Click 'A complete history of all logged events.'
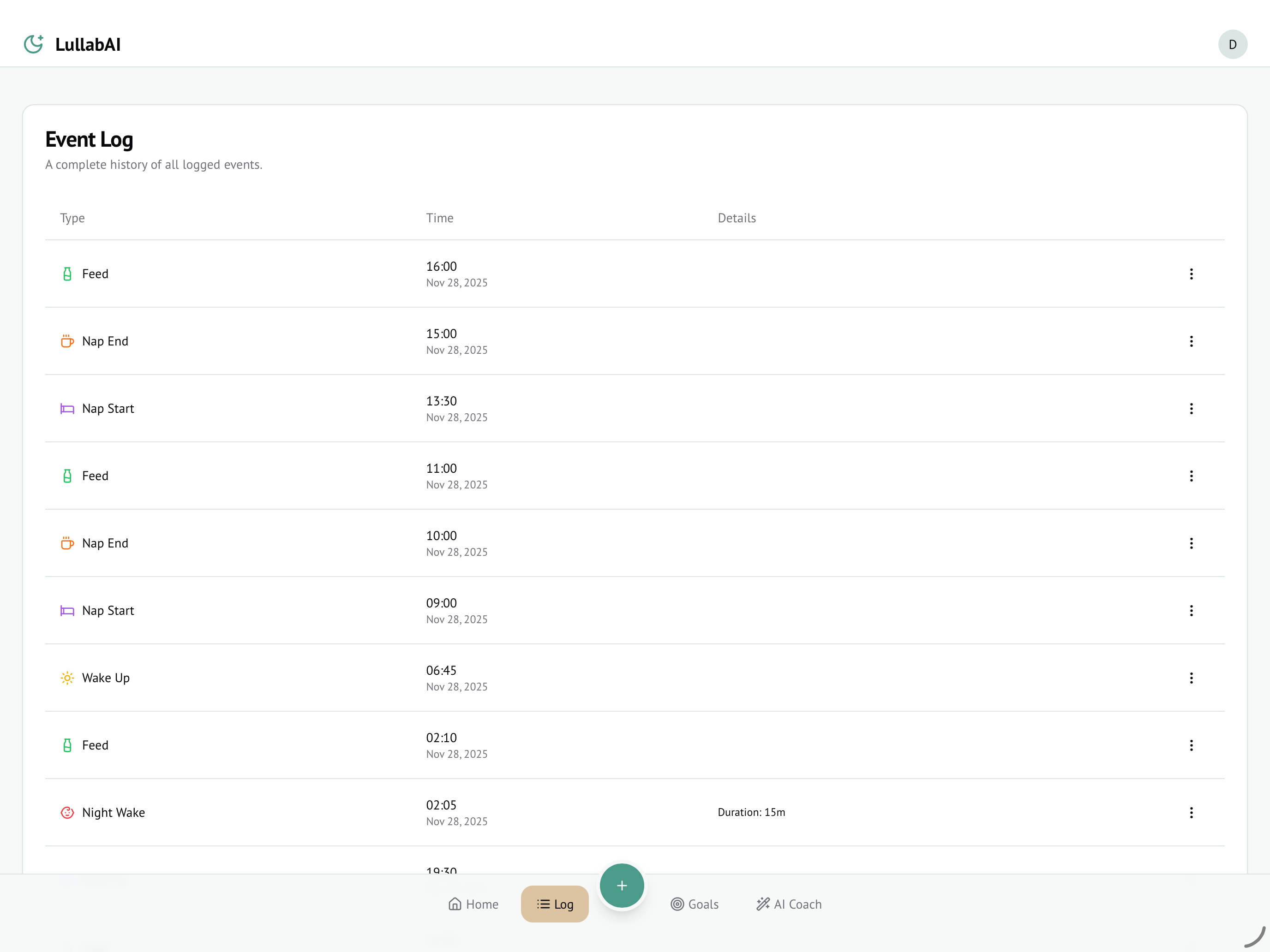Viewport: 1270px width, 952px height. [x=154, y=165]
